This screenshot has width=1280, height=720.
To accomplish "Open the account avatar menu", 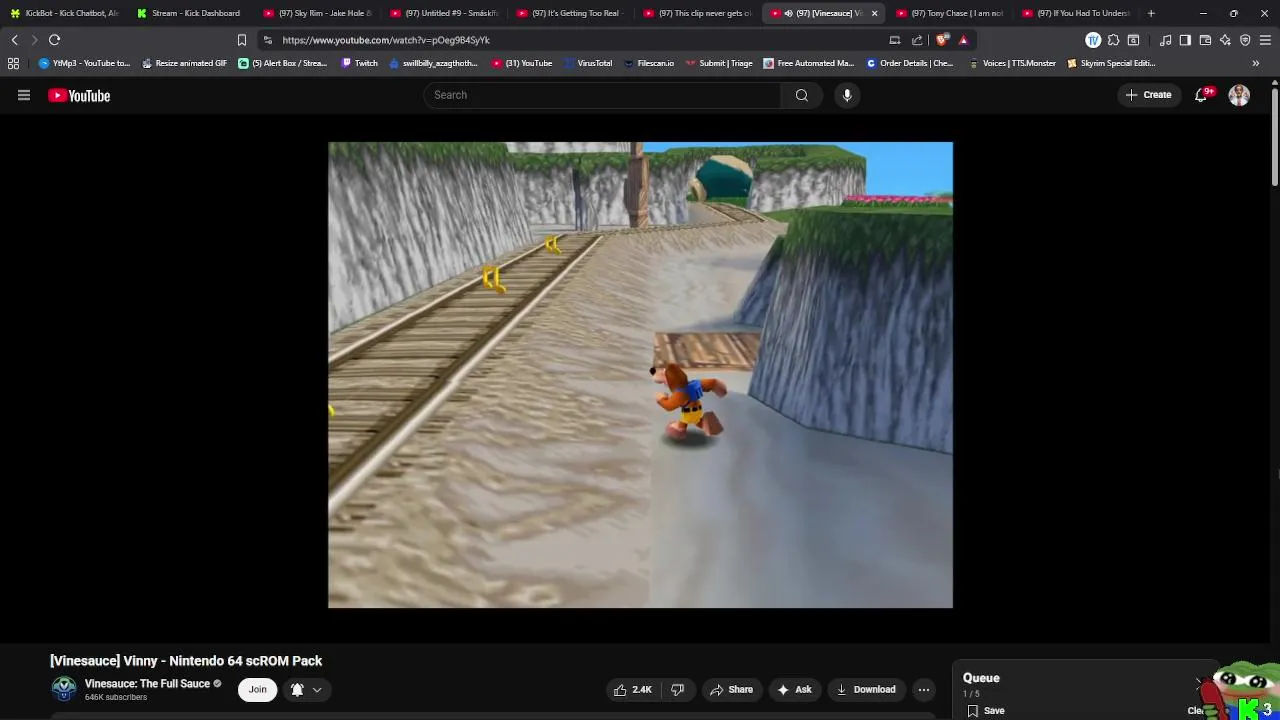I will click(1239, 95).
